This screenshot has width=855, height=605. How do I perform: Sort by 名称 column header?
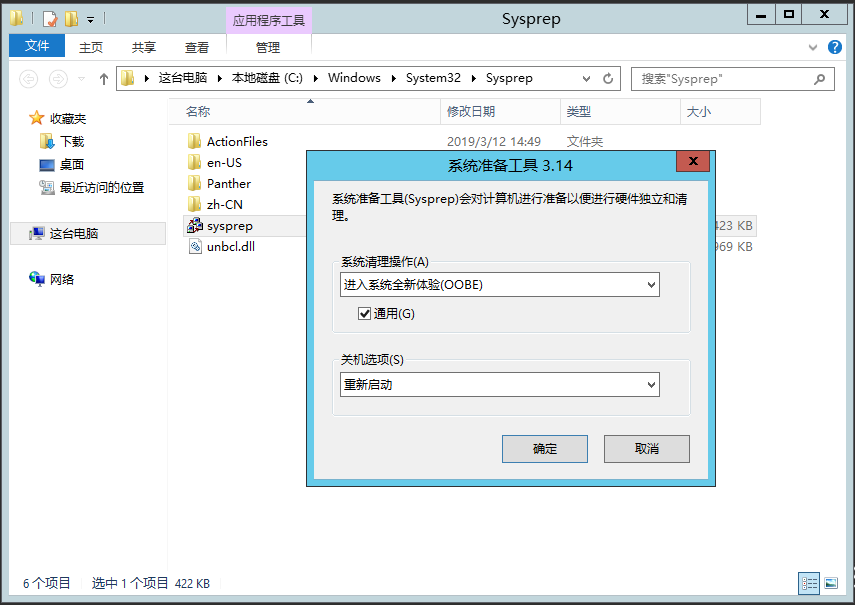(304, 112)
